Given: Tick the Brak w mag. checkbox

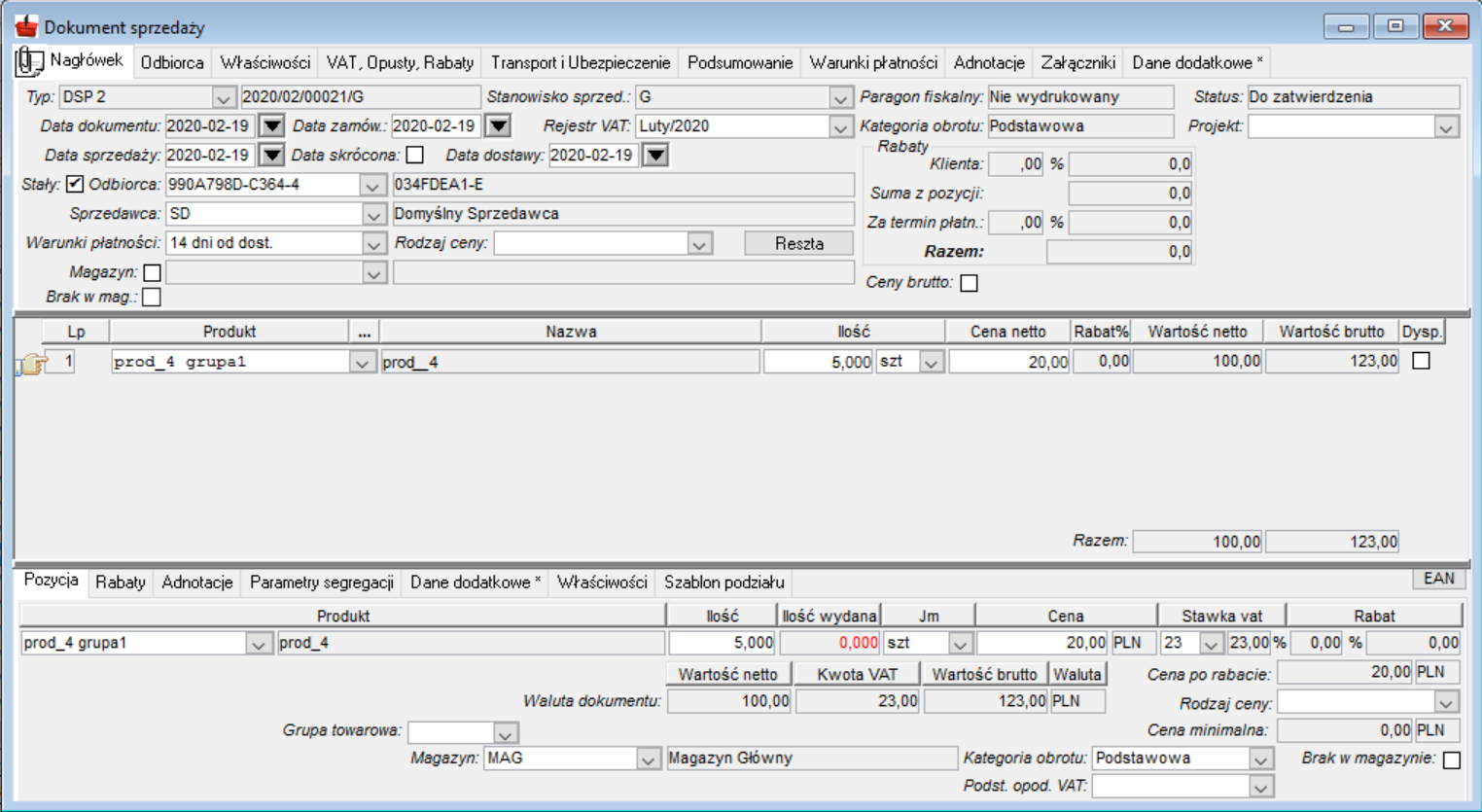Looking at the screenshot, I should [x=152, y=297].
